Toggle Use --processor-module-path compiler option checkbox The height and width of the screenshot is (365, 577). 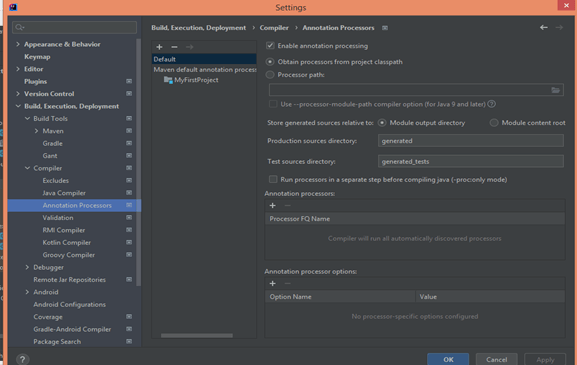click(x=273, y=104)
